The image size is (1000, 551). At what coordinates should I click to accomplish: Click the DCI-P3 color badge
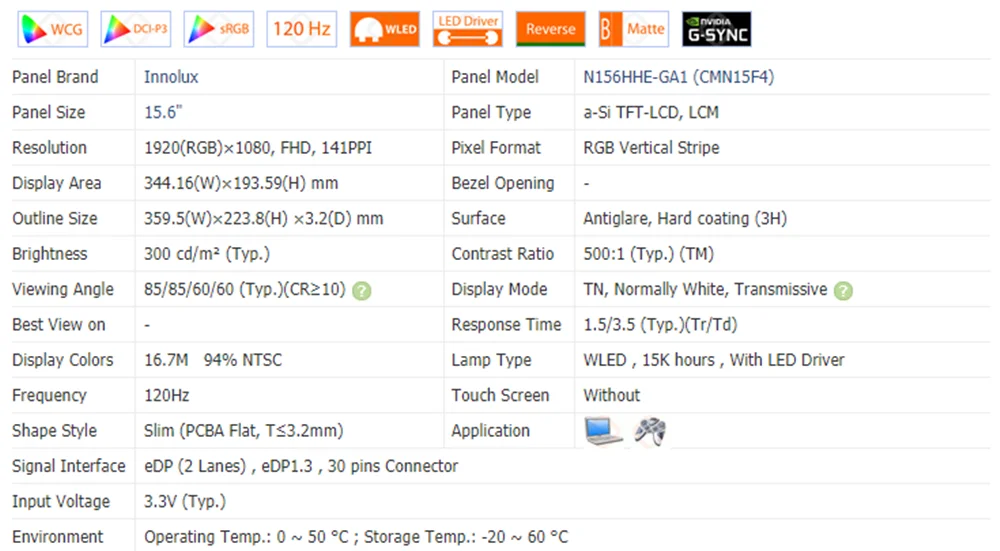click(x=136, y=29)
